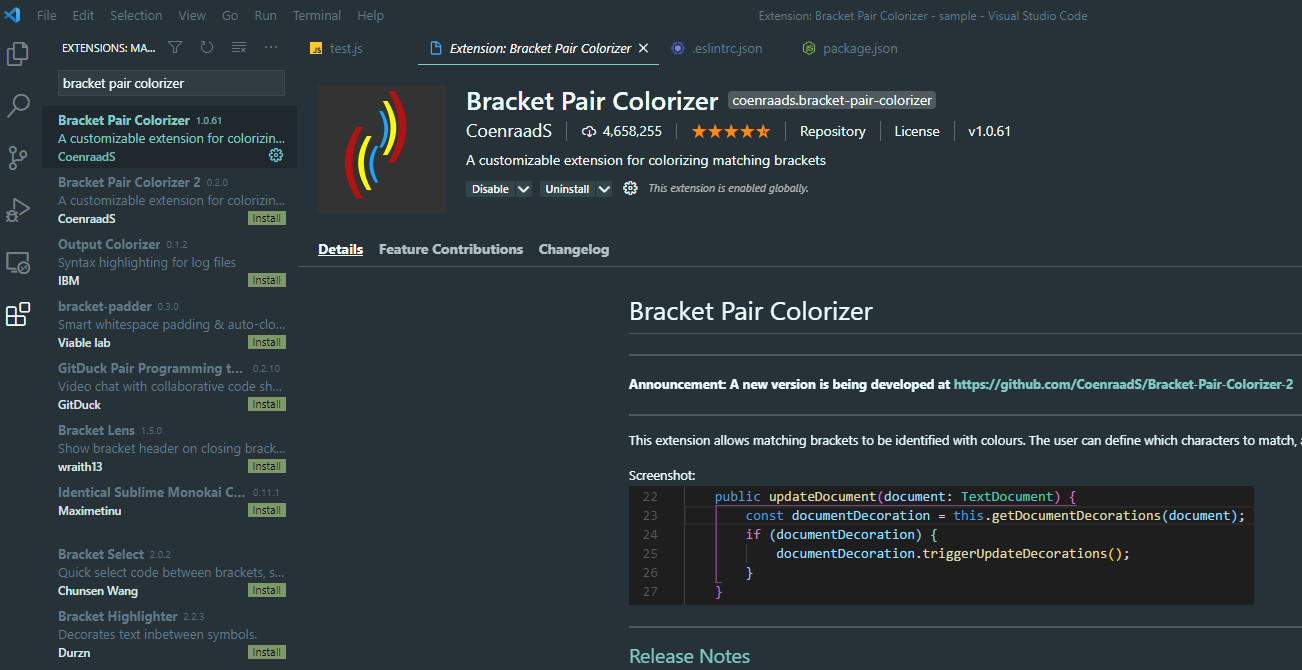Click the five-star rating

(x=730, y=131)
